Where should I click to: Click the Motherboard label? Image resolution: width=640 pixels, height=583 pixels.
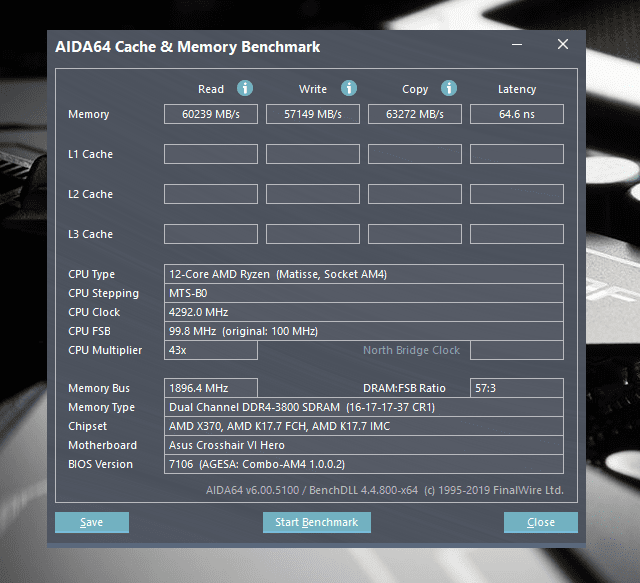pyautogui.click(x=102, y=445)
